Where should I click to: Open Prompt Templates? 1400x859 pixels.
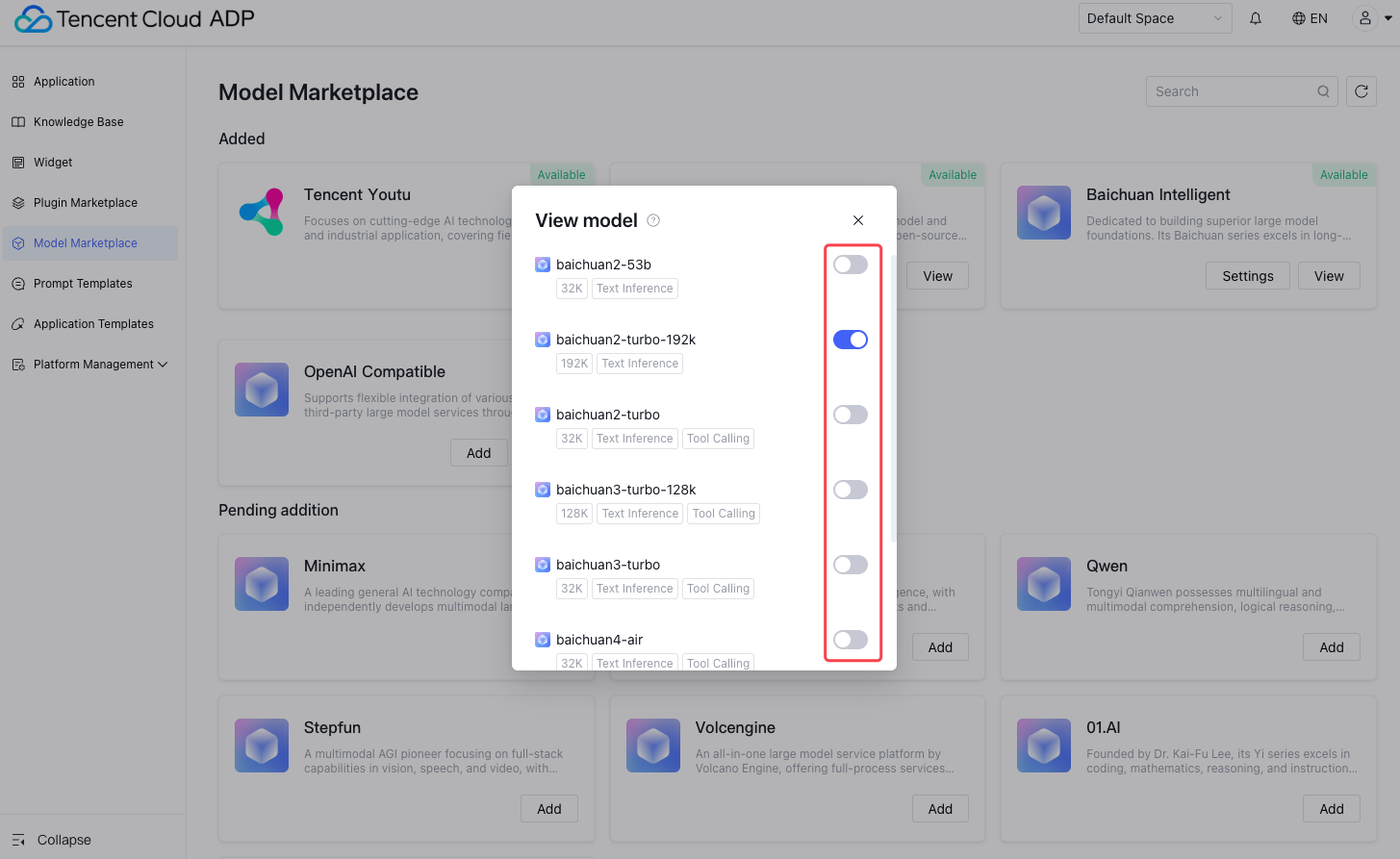point(90,284)
